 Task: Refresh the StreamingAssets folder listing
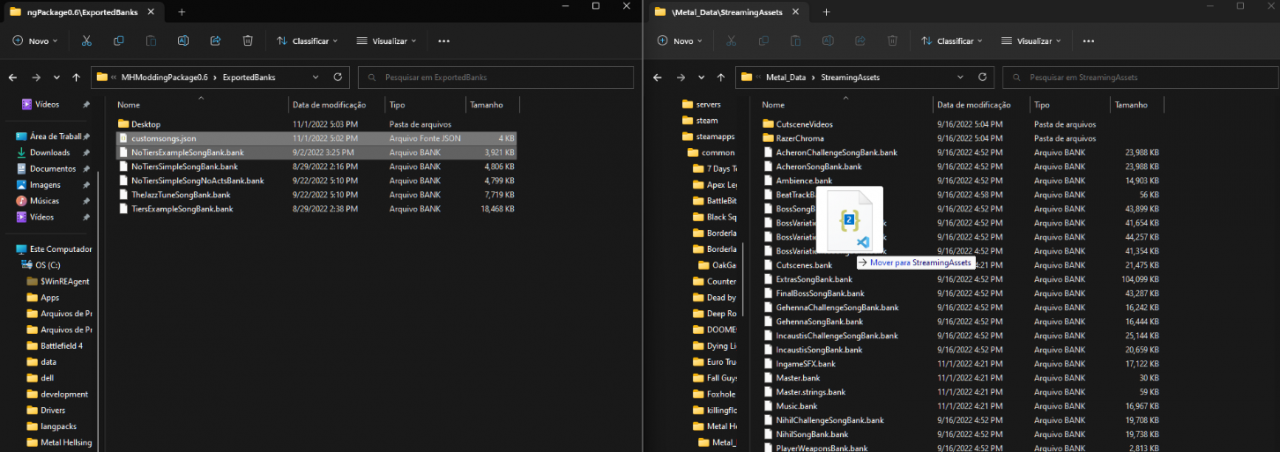pos(984,77)
